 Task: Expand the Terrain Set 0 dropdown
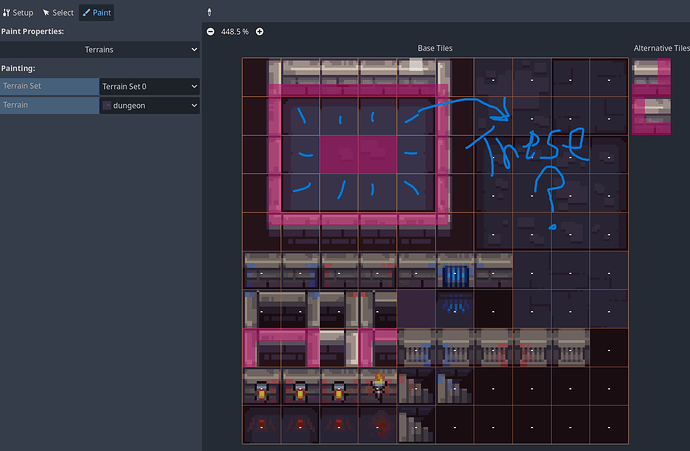point(149,86)
